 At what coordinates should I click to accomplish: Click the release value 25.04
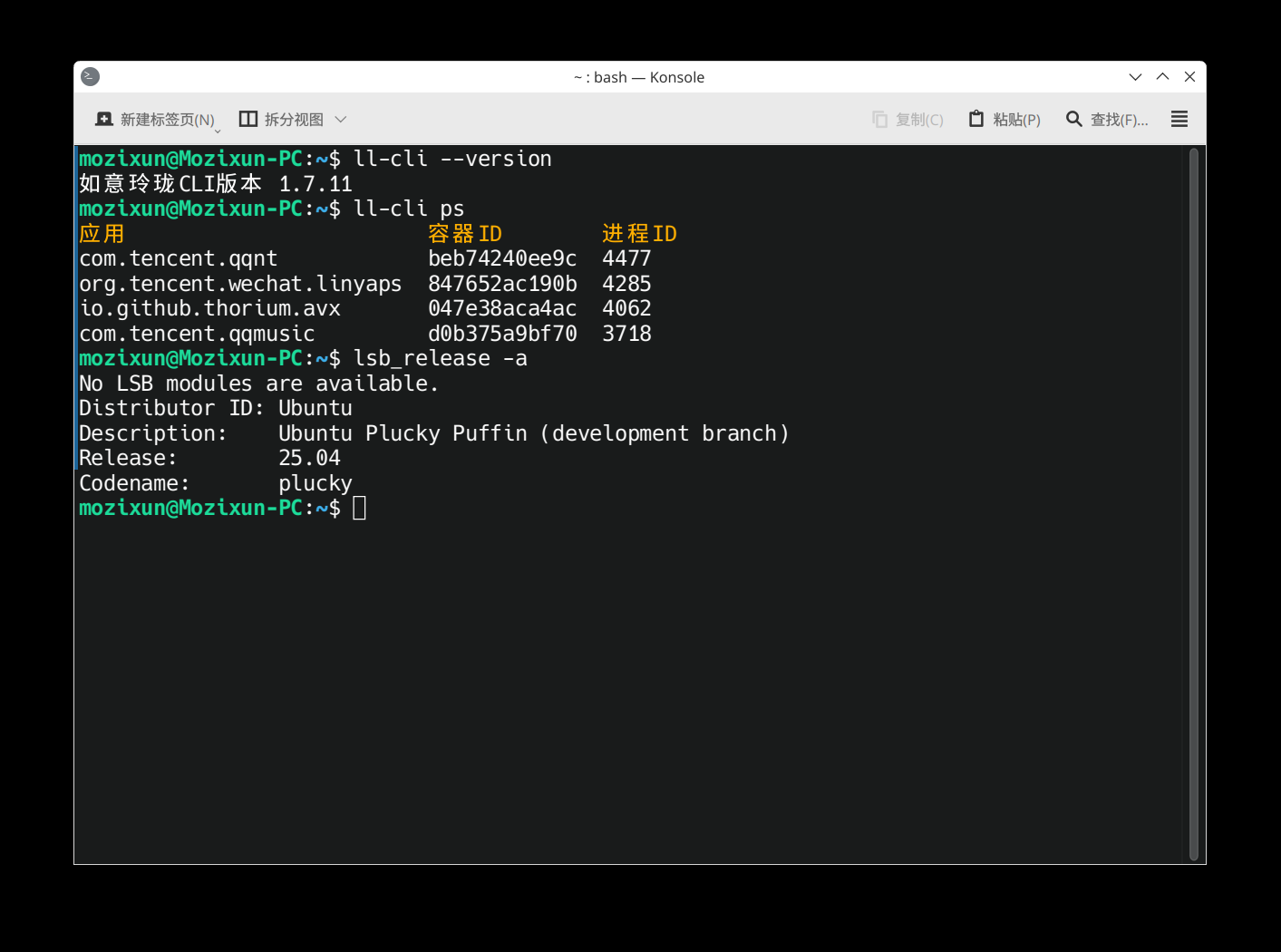coord(309,458)
